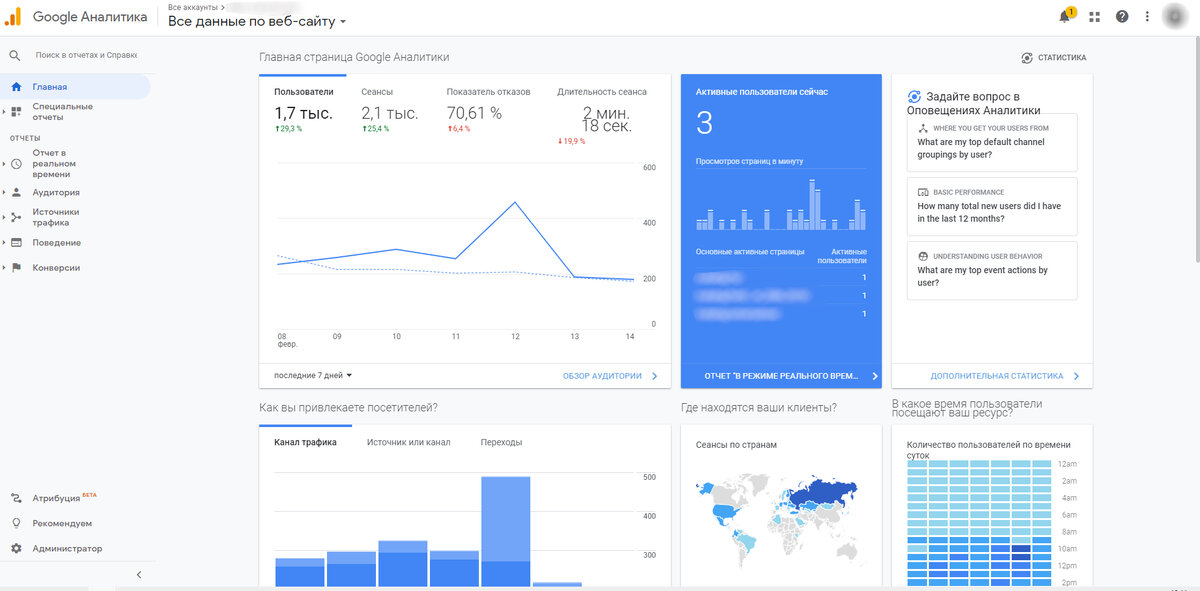Open Источники трафика via its sidebar icon

(x=16, y=216)
